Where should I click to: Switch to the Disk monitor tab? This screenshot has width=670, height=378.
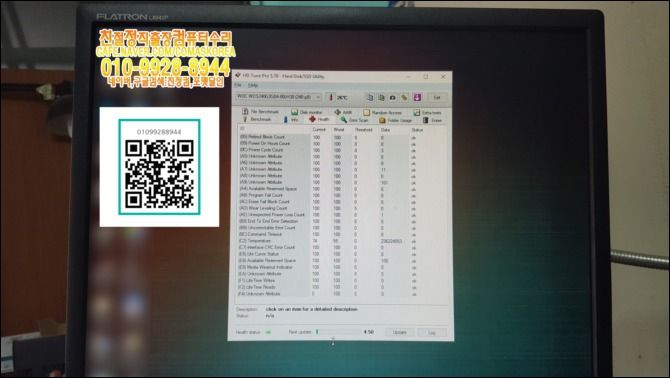coord(307,112)
